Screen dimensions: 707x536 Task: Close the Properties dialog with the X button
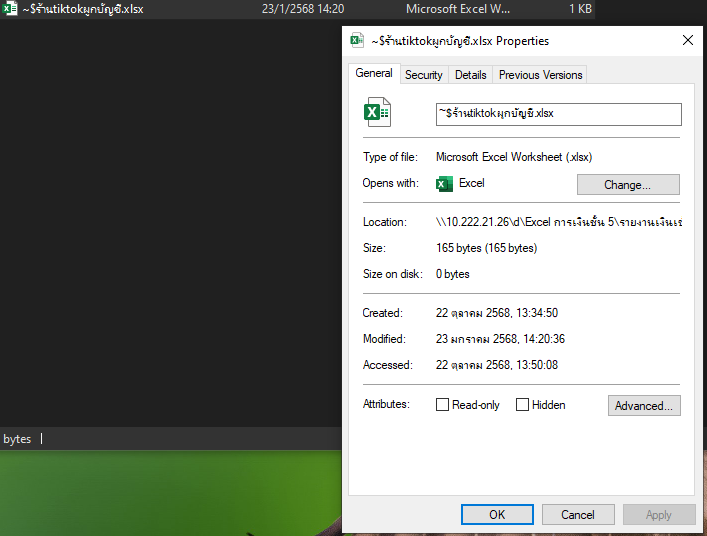pyautogui.click(x=688, y=40)
